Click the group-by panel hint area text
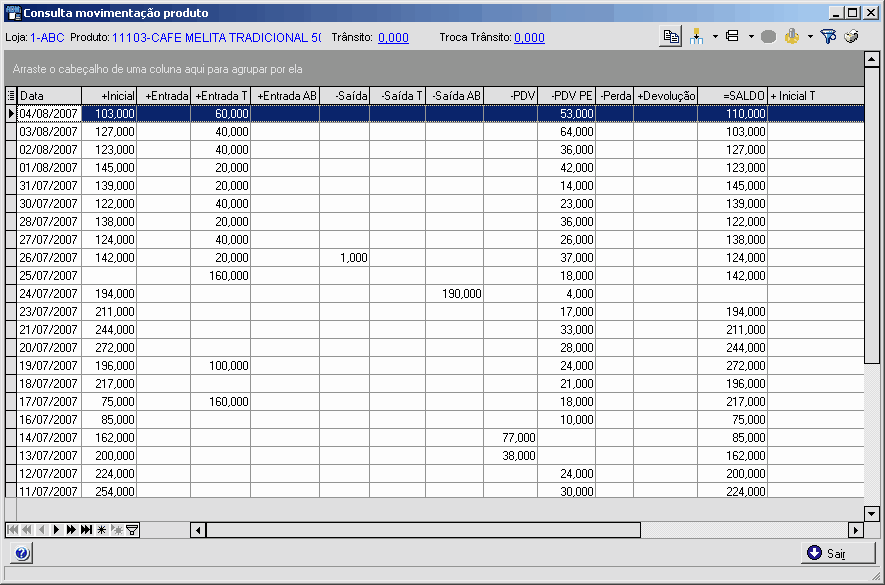 157,69
